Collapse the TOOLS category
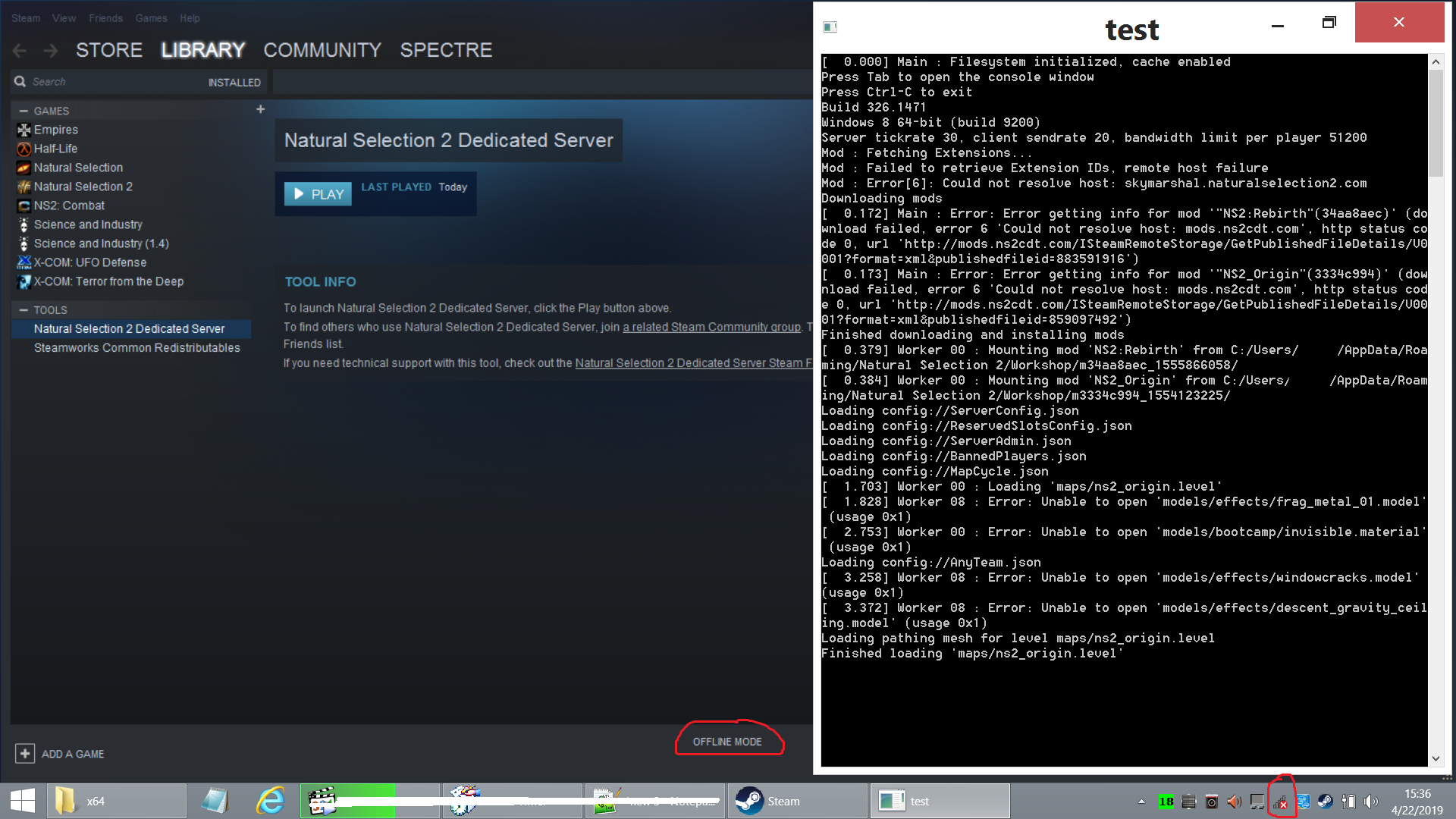Image resolution: width=1456 pixels, height=819 pixels. click(x=24, y=310)
